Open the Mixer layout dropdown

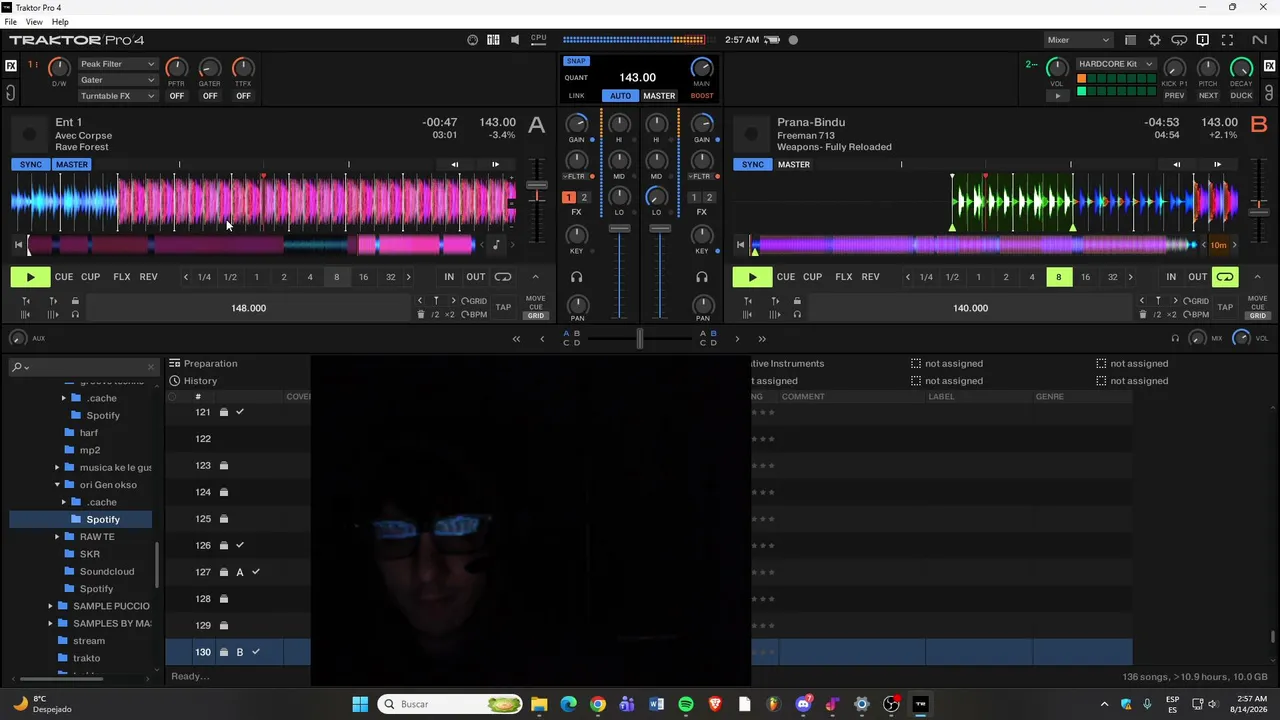(1078, 40)
